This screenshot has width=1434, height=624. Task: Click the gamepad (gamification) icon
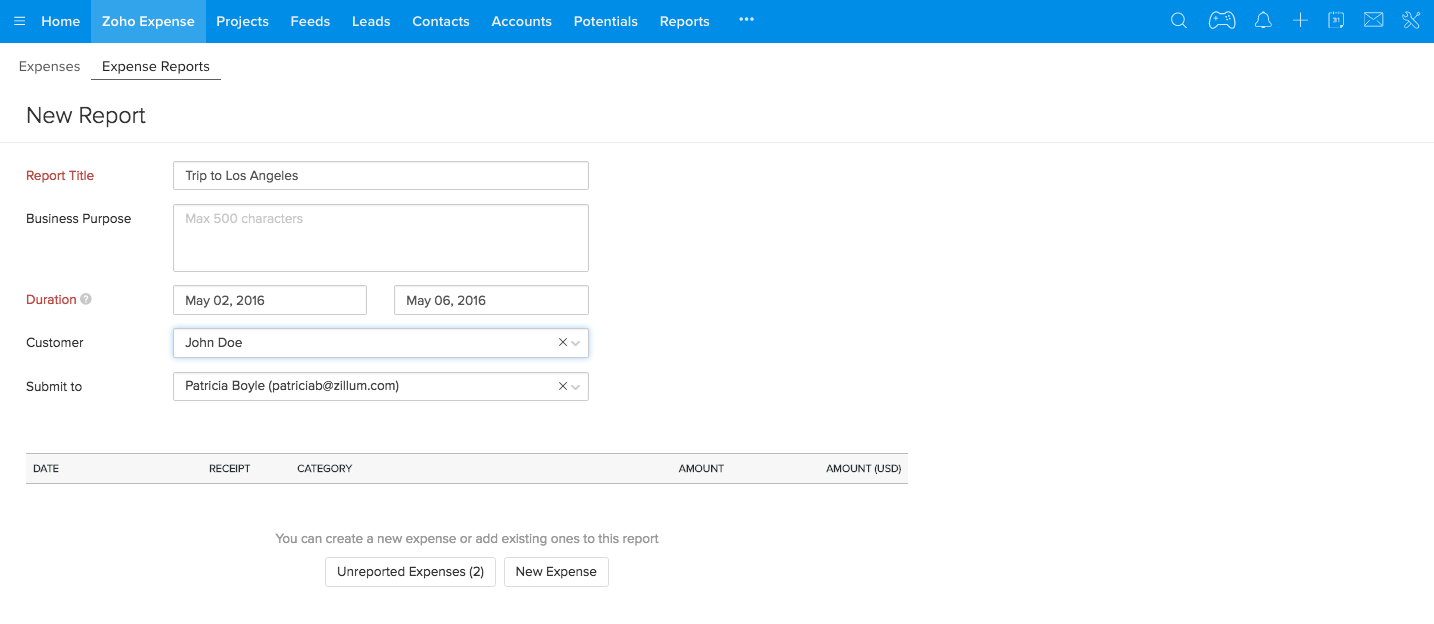coord(1221,20)
